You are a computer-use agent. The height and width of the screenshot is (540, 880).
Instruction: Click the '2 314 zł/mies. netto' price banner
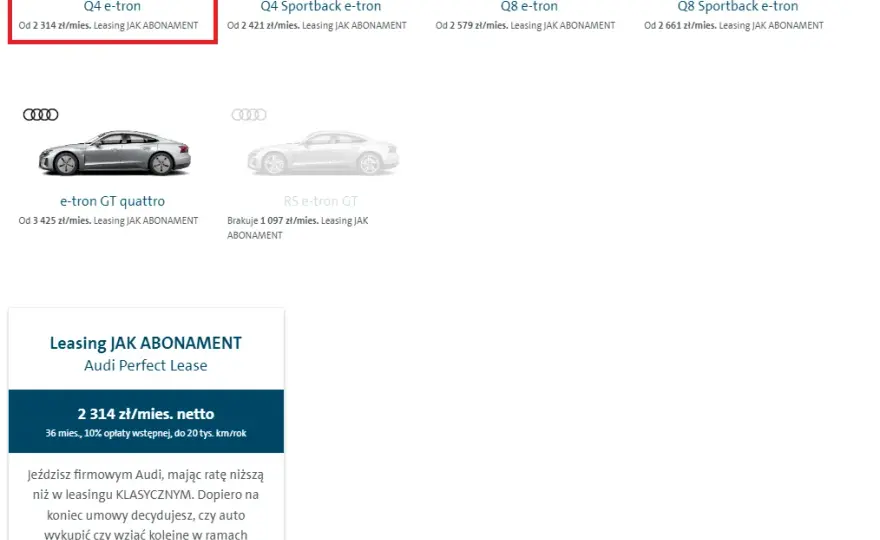(x=146, y=421)
